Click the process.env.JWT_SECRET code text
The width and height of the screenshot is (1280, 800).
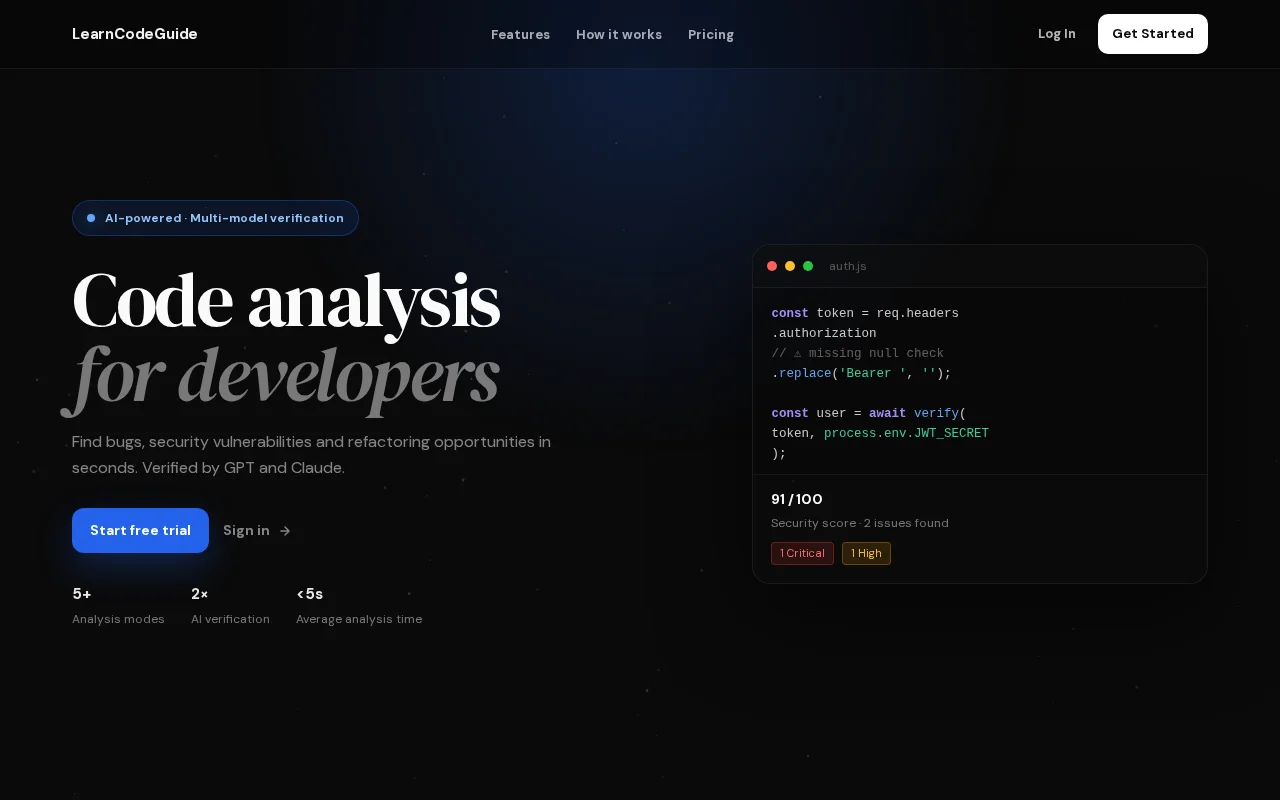(x=906, y=433)
